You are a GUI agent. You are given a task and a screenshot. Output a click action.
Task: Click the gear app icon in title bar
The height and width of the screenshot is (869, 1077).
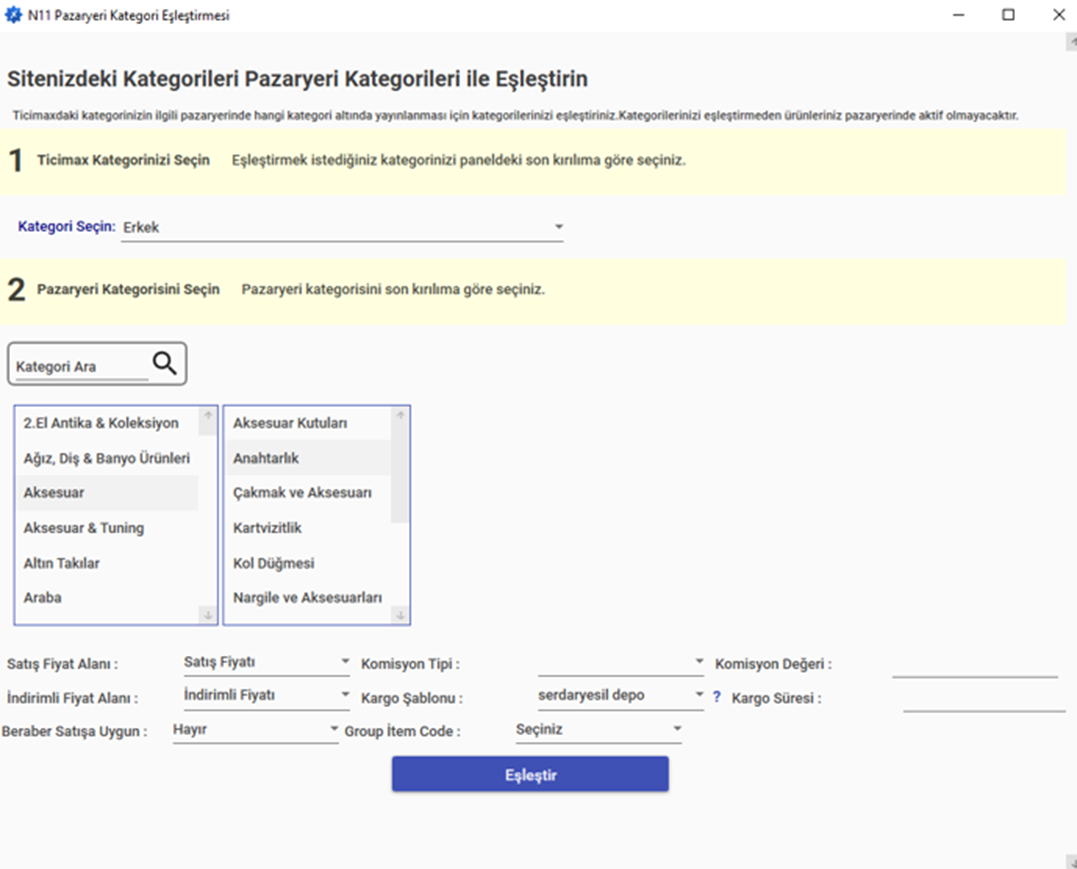13,14
